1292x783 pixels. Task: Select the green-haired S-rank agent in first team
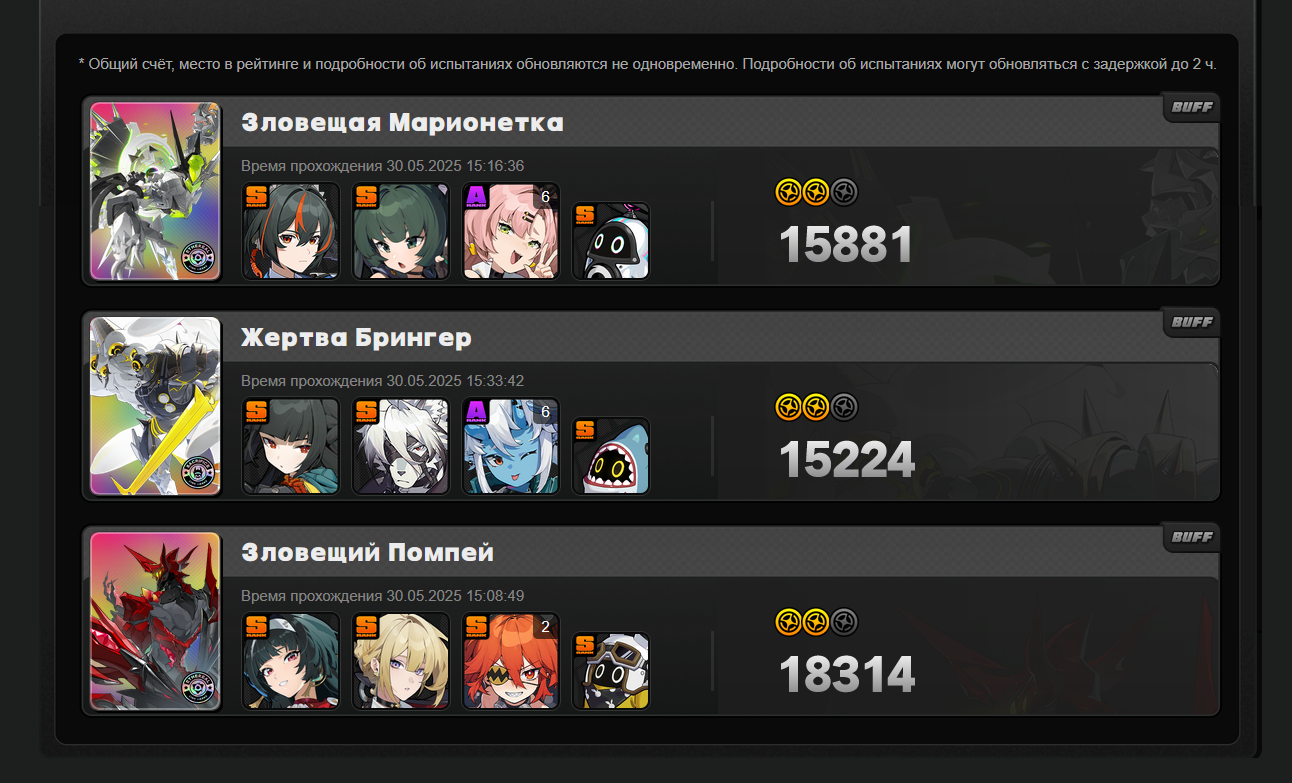[401, 231]
